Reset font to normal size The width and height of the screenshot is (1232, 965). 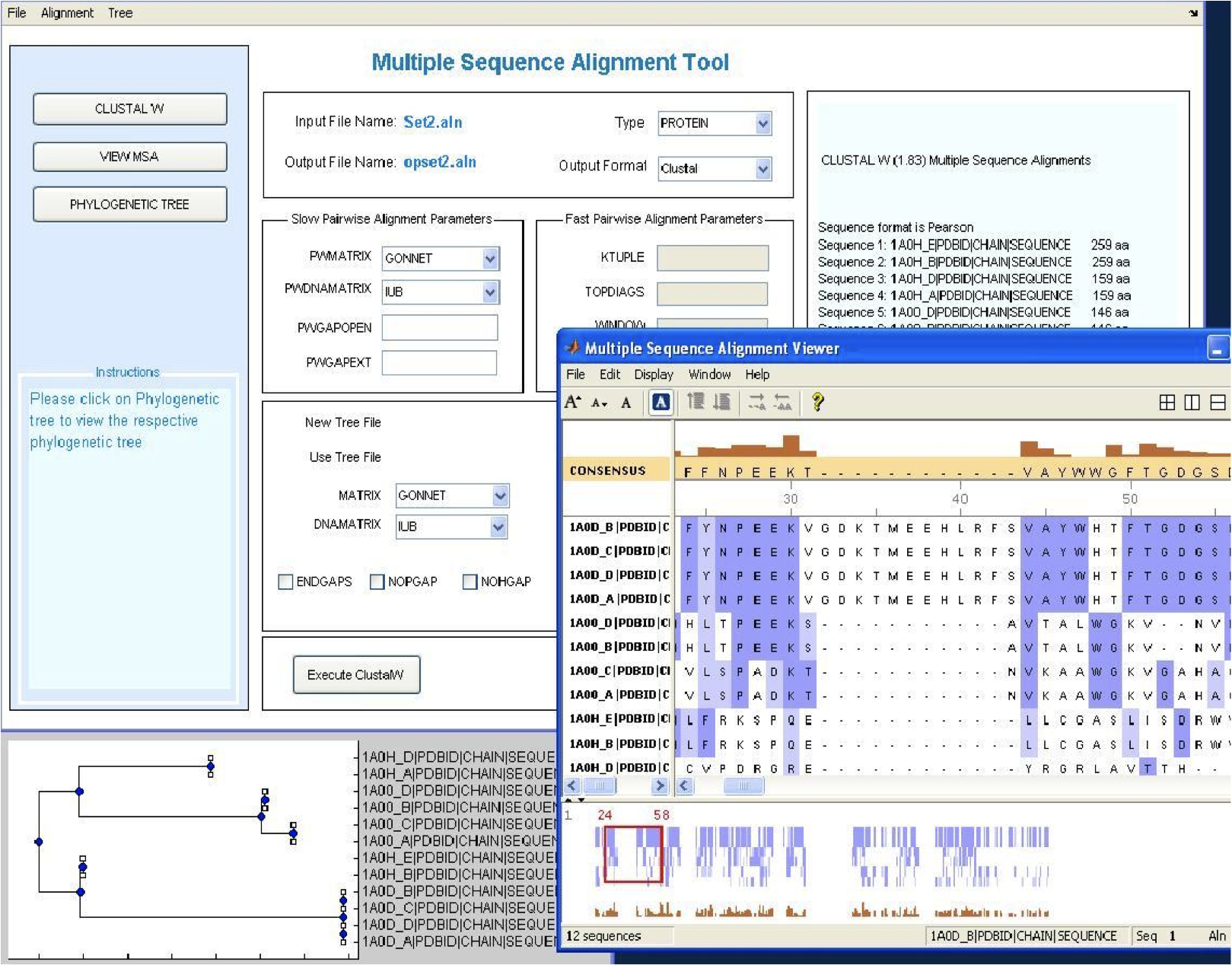(x=626, y=403)
